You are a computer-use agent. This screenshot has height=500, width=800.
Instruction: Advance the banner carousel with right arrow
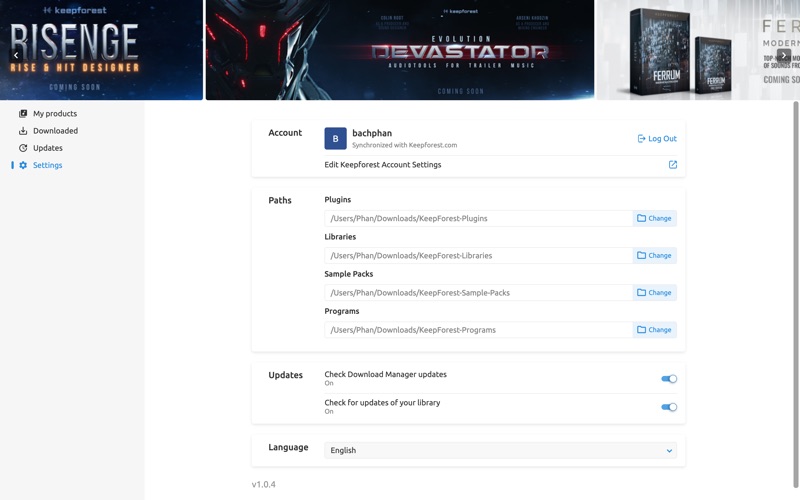(784, 55)
